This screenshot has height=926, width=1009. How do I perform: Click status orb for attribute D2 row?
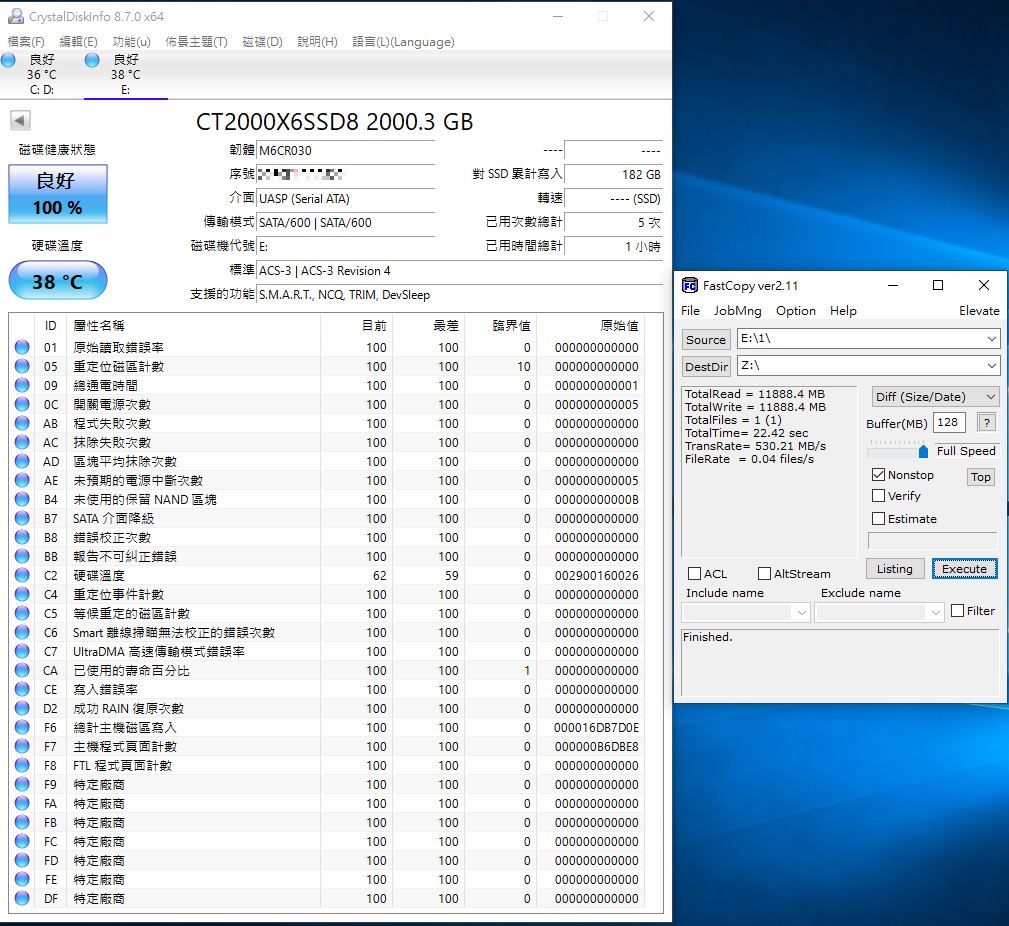(22, 708)
